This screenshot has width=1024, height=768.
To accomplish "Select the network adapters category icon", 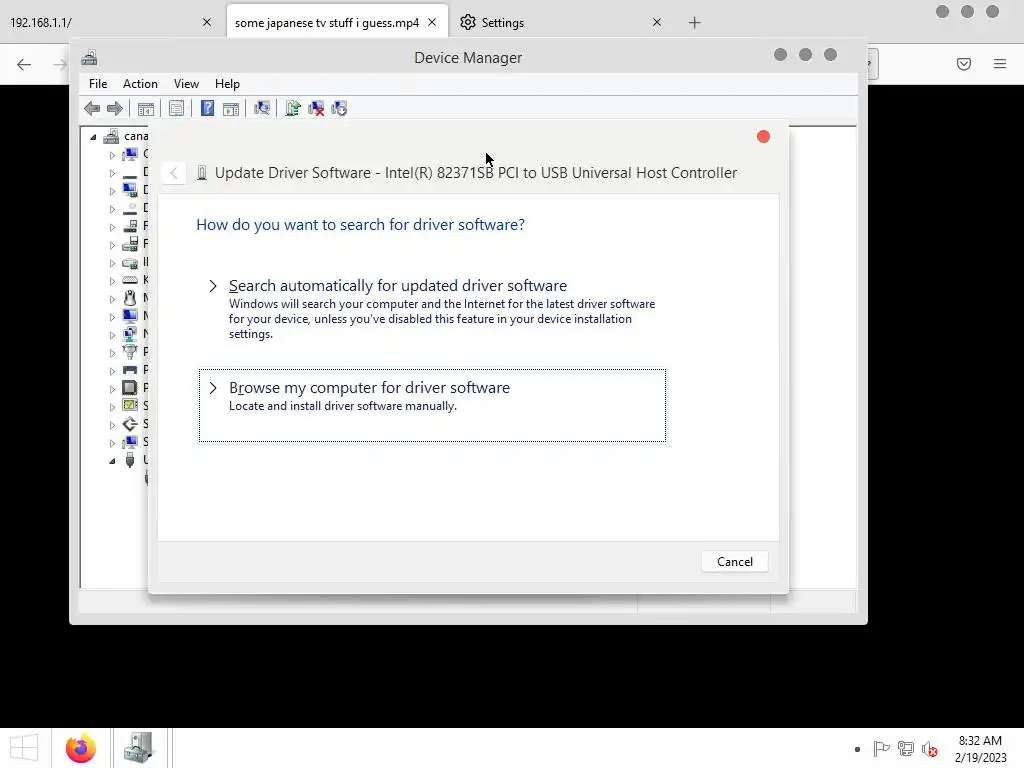I will pyautogui.click(x=130, y=334).
